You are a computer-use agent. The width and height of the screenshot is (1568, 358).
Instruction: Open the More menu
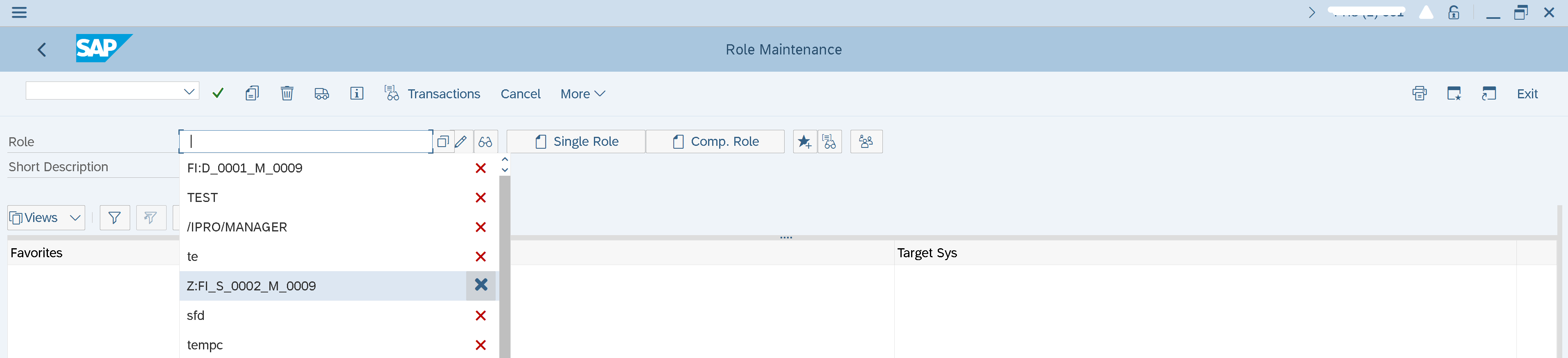click(582, 94)
